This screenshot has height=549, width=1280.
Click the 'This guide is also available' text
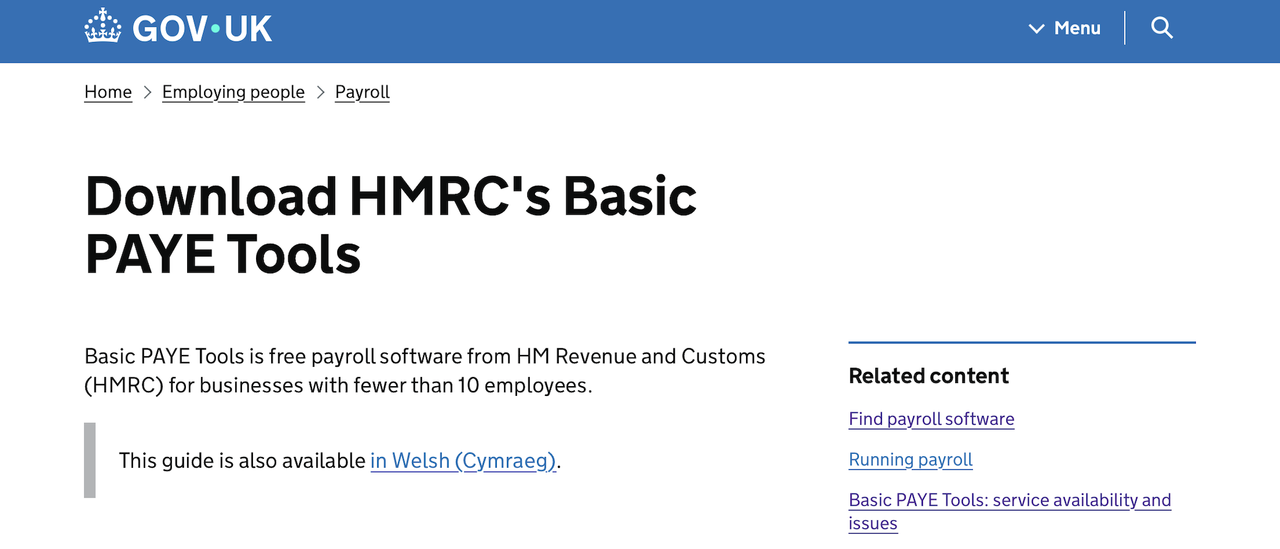pos(242,461)
